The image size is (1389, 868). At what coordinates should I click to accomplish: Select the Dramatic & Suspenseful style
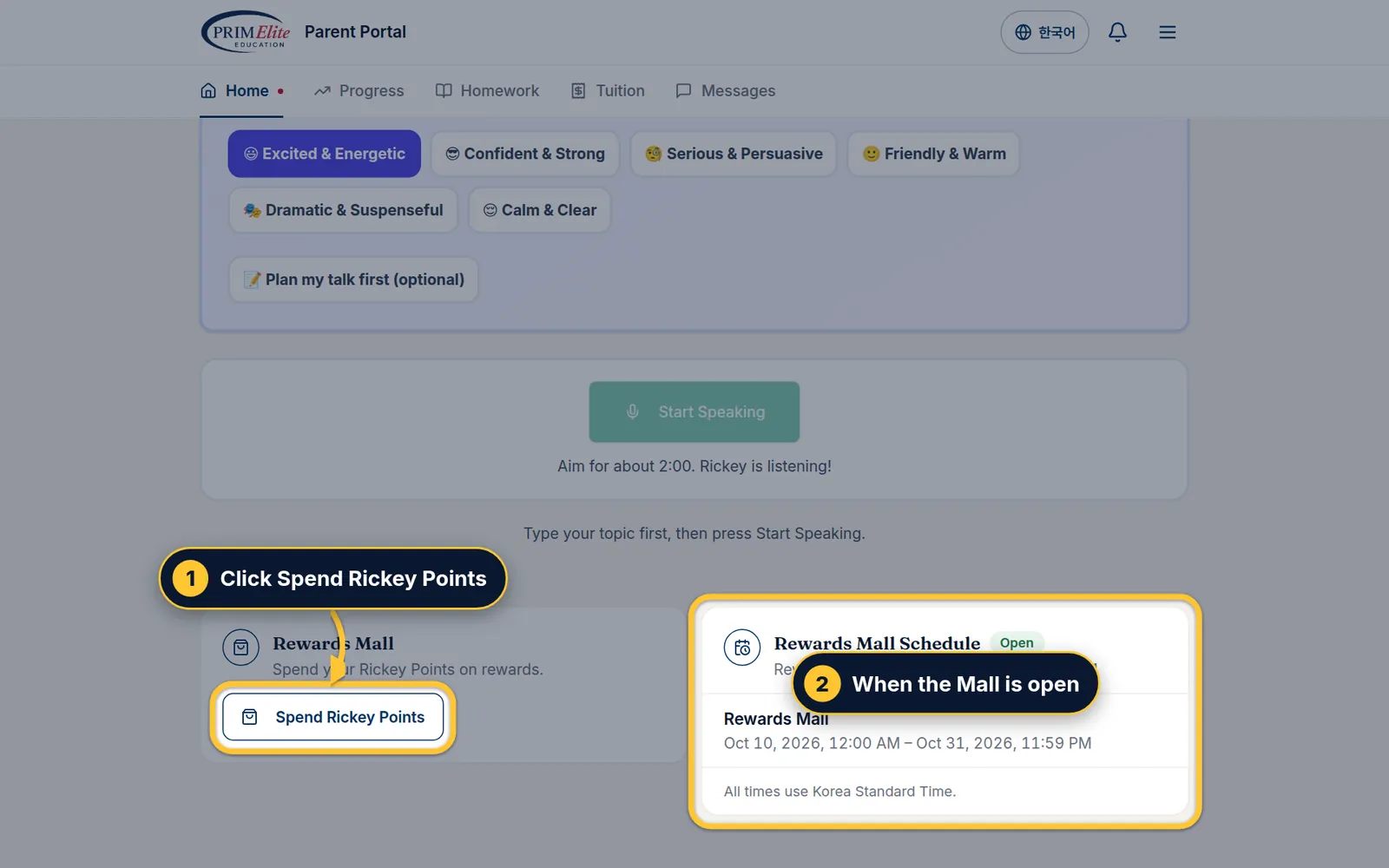pos(343,210)
